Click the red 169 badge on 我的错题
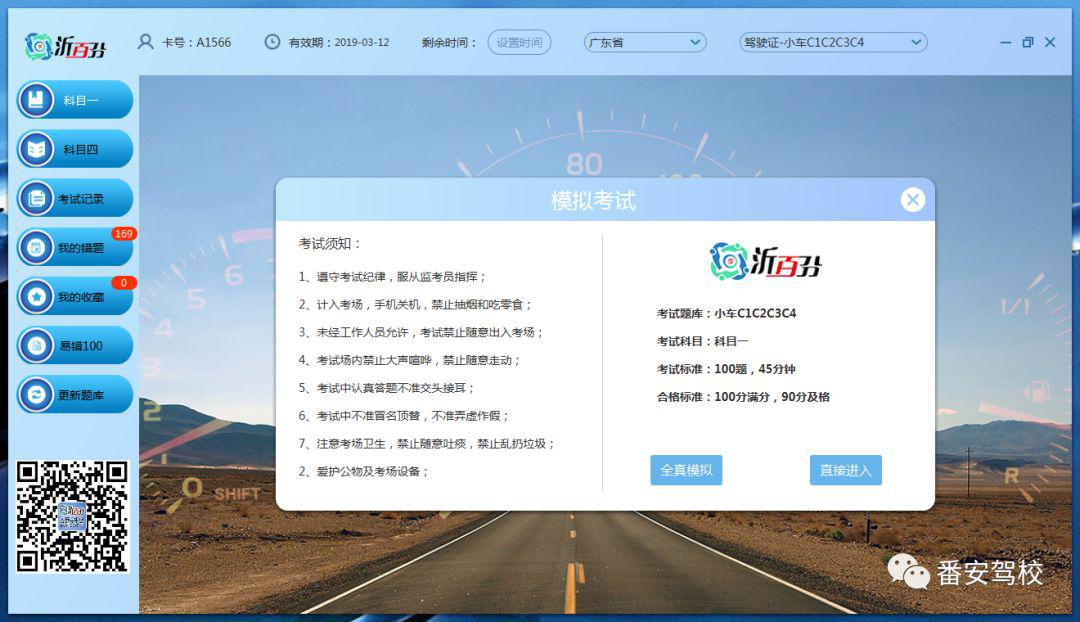This screenshot has width=1080, height=622. coord(123,234)
